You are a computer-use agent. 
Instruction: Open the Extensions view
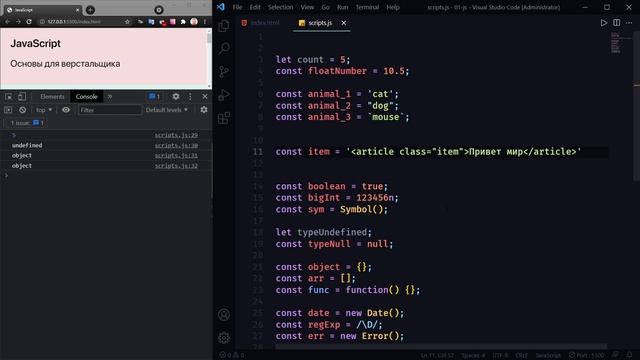click(224, 118)
